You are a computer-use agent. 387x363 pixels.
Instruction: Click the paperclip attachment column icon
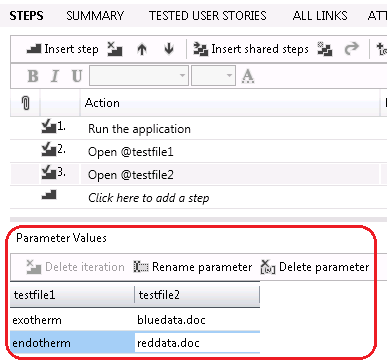[25, 103]
